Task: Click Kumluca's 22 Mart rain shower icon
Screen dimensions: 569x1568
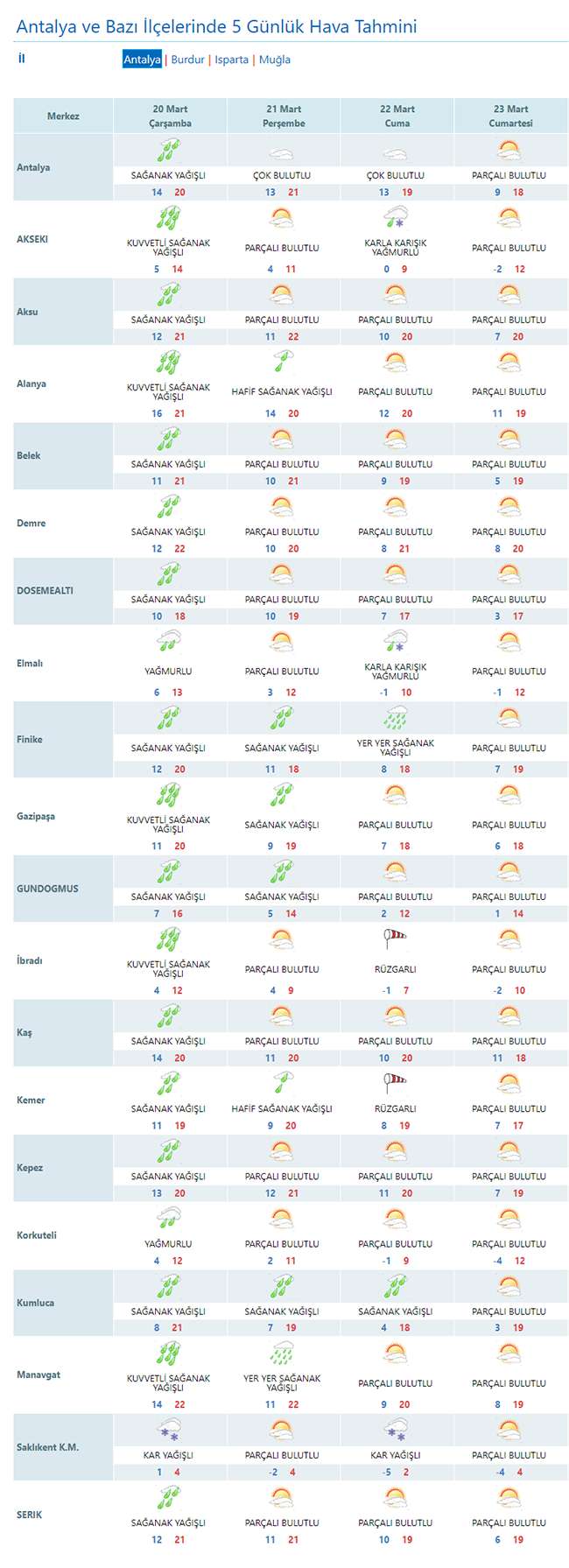Action: point(396,1286)
